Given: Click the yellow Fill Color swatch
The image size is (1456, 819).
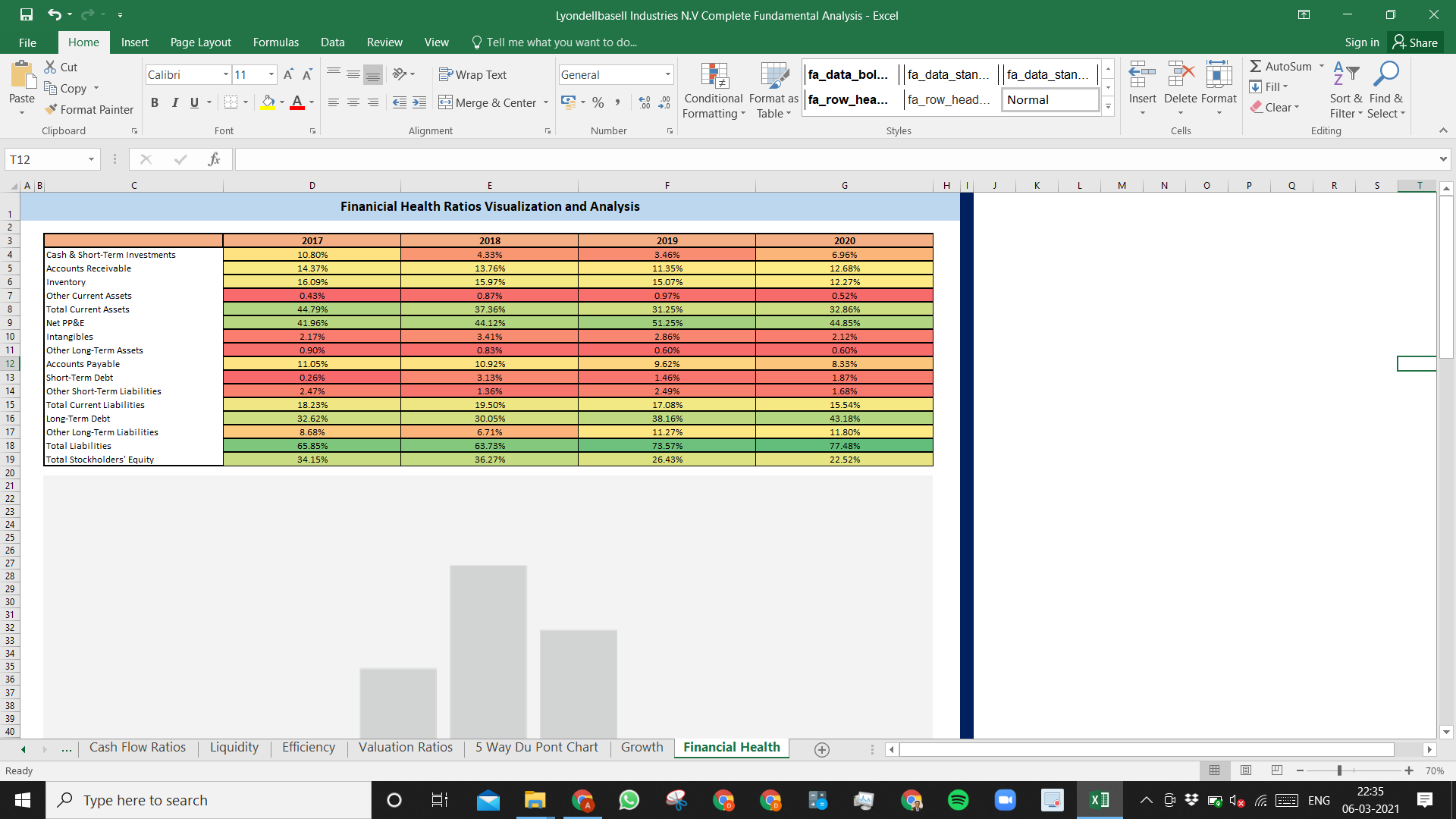Looking at the screenshot, I should (268, 102).
